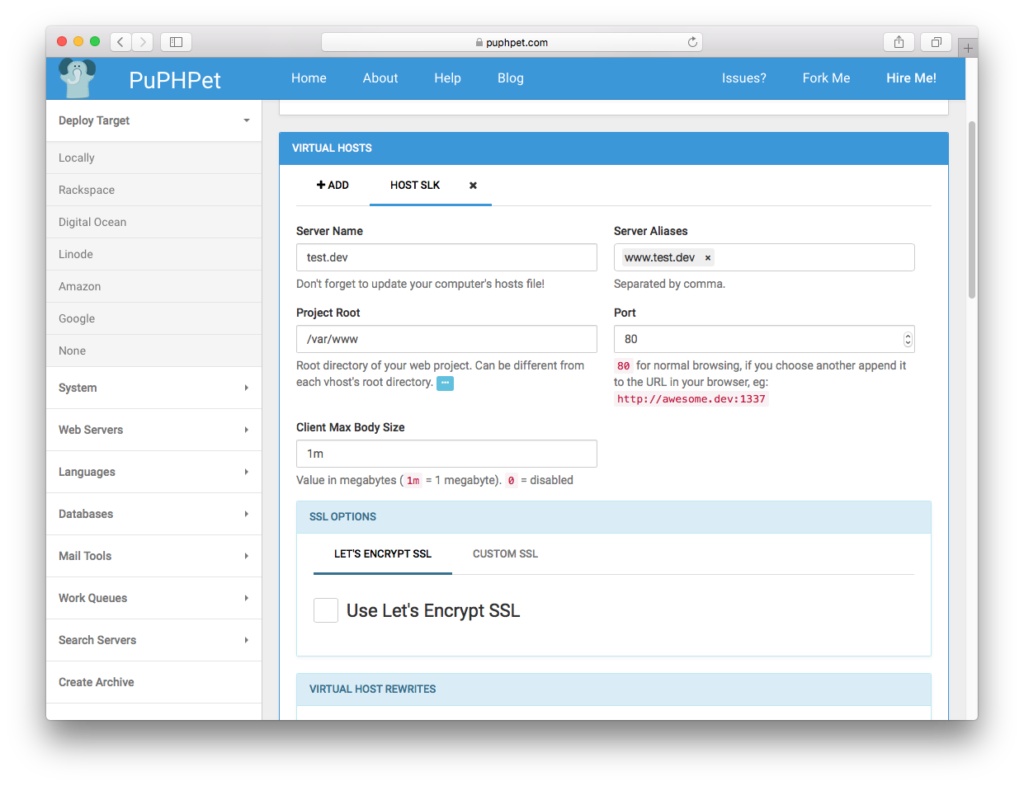
Task: Focus the Client Max Body Size field
Action: coord(446,454)
